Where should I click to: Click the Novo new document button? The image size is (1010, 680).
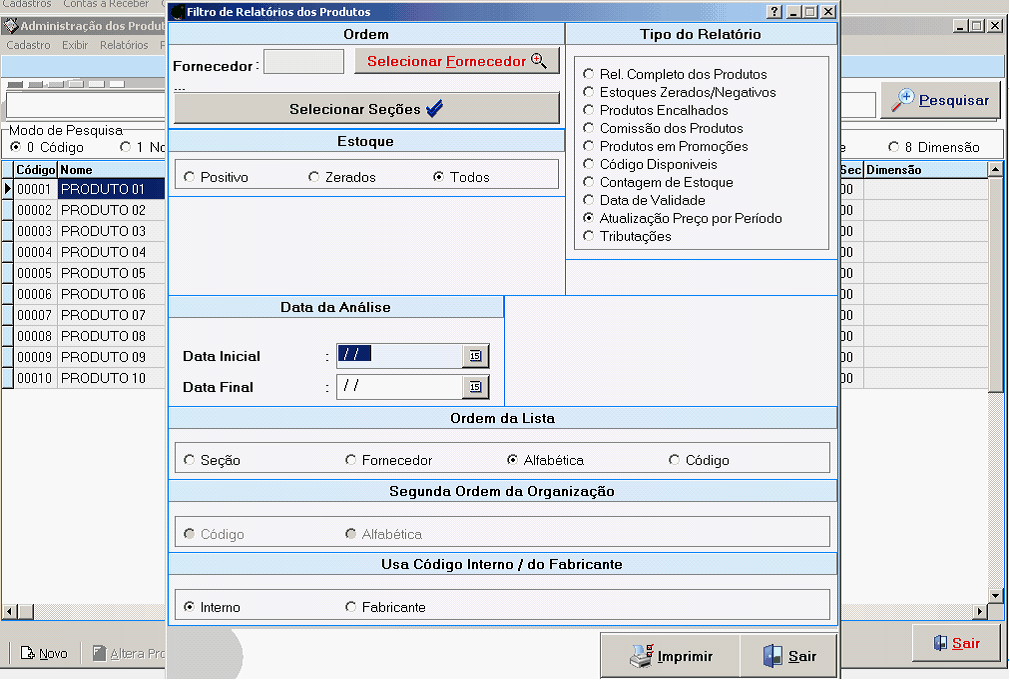44,653
